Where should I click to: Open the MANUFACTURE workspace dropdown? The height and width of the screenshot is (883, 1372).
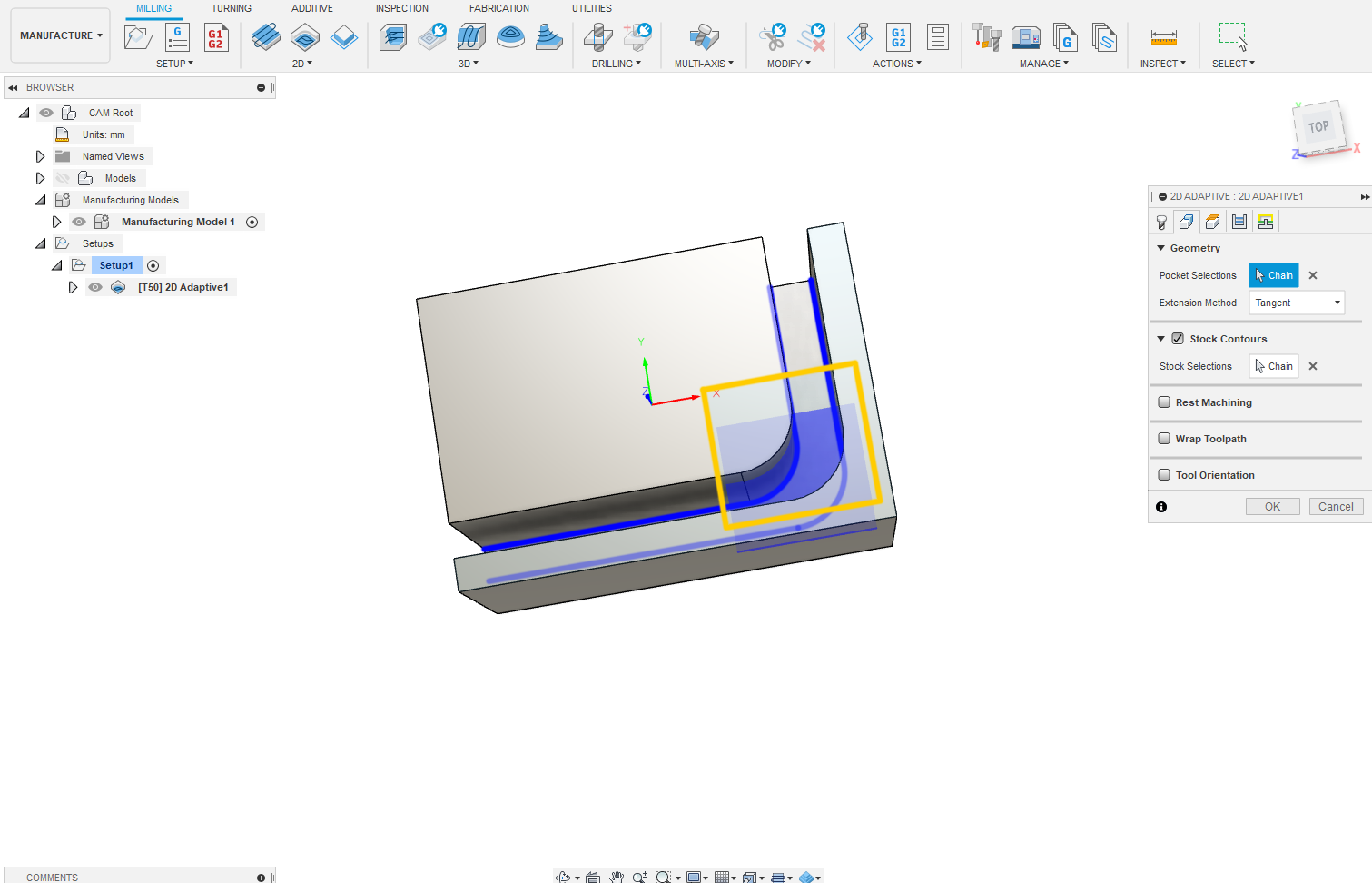pos(61,35)
